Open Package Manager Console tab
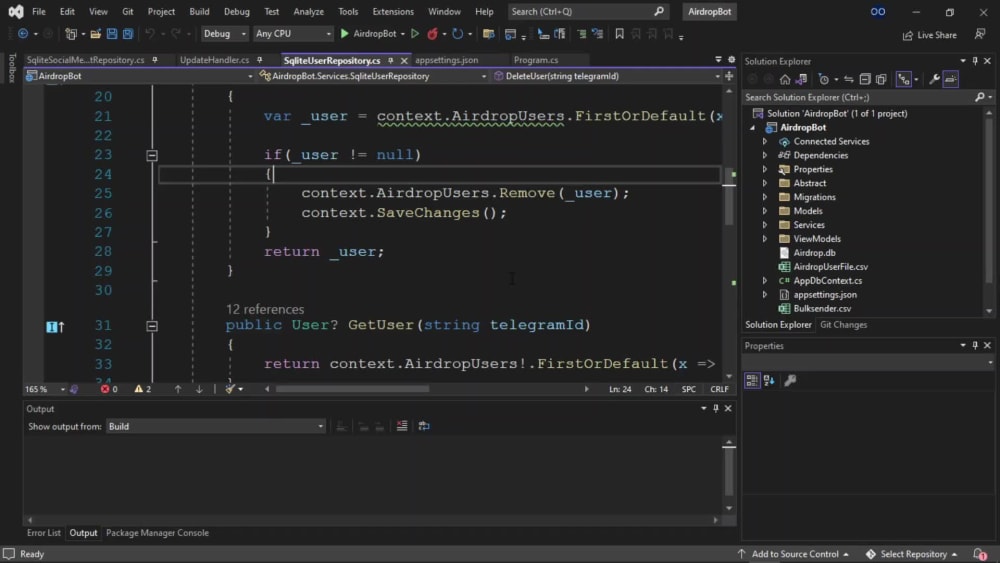This screenshot has width=1000, height=563. tap(157, 533)
